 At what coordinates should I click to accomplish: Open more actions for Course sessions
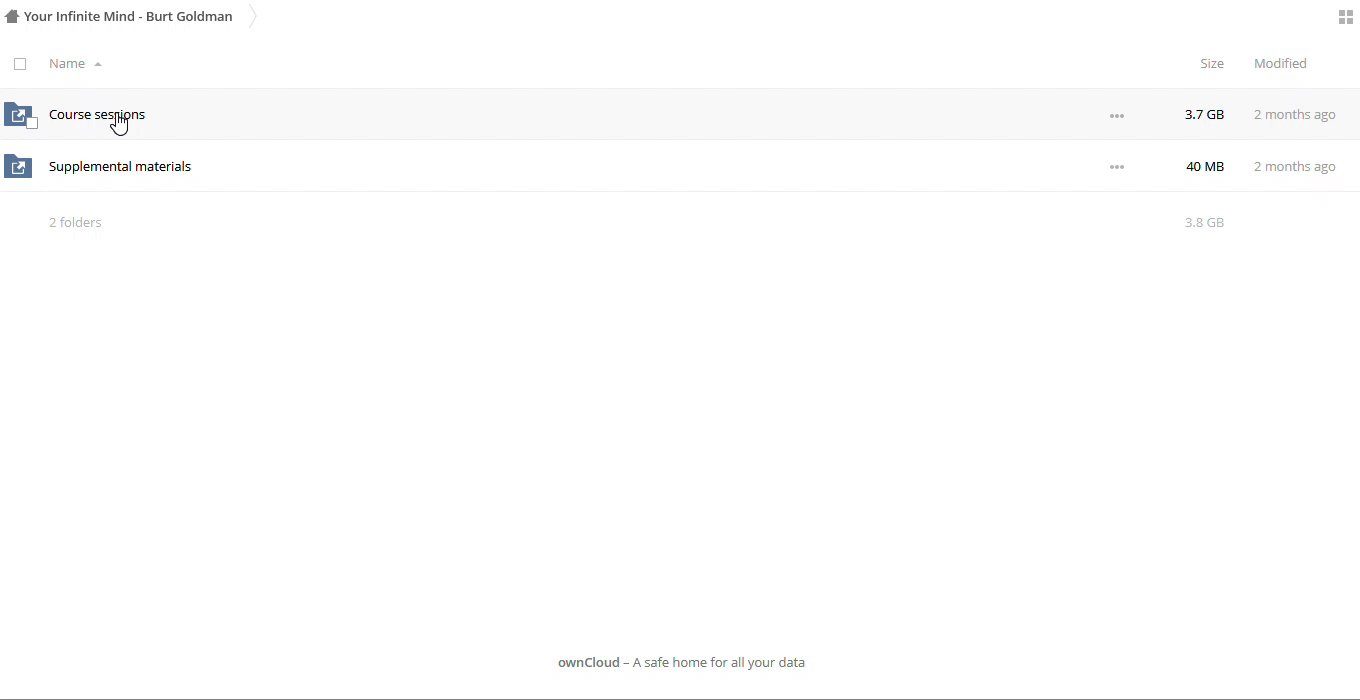coord(1117,116)
